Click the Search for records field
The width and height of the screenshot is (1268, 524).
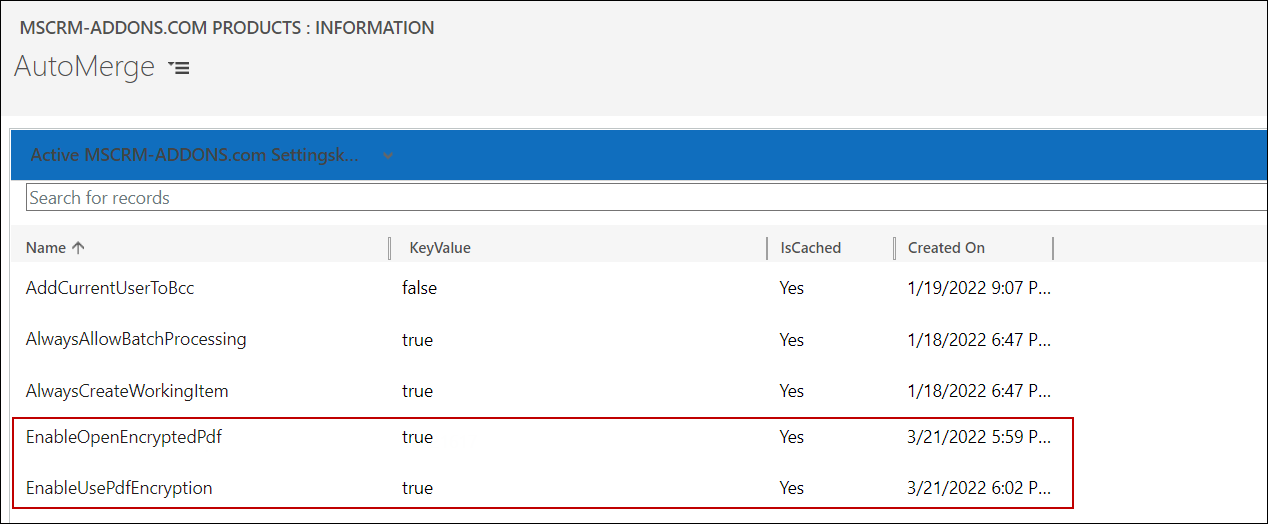point(646,198)
